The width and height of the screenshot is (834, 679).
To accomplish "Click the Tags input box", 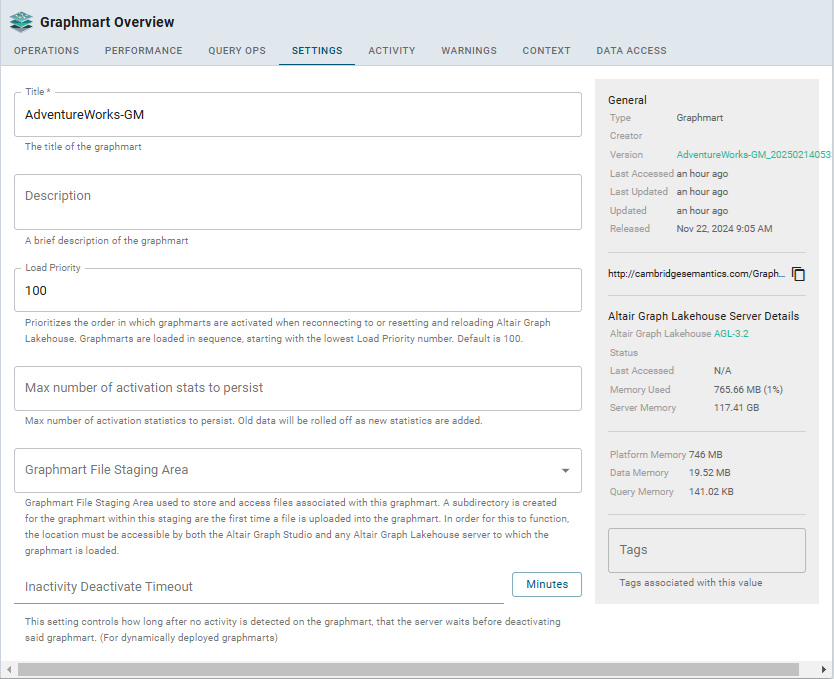I will click(706, 550).
